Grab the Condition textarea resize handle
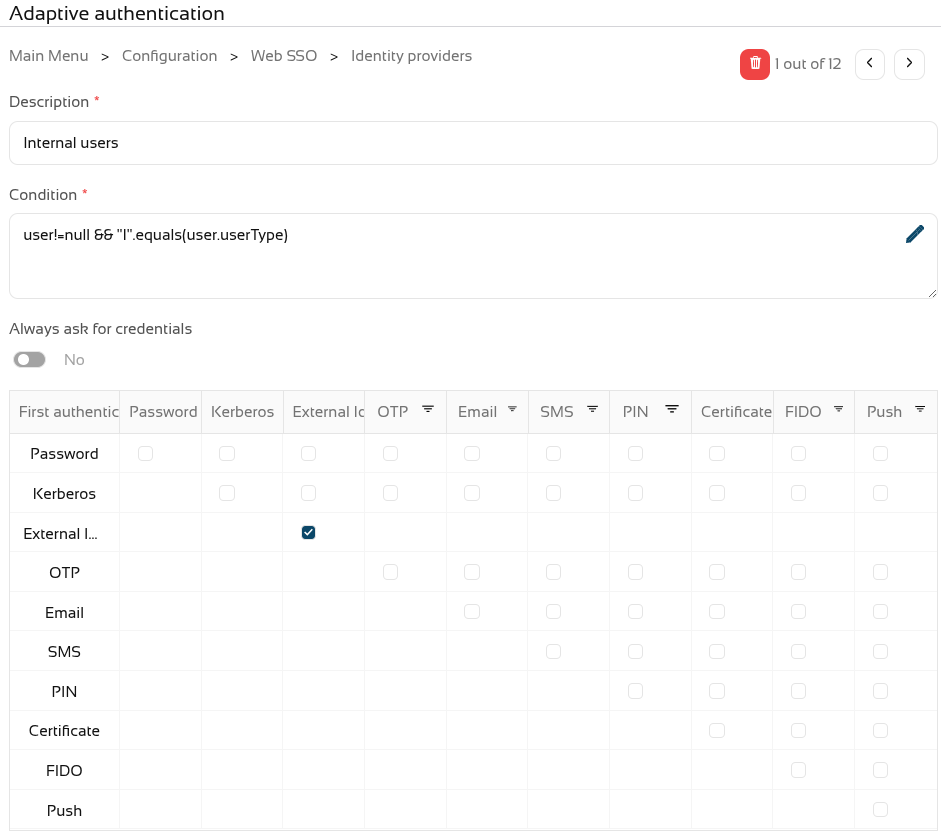 [932, 293]
